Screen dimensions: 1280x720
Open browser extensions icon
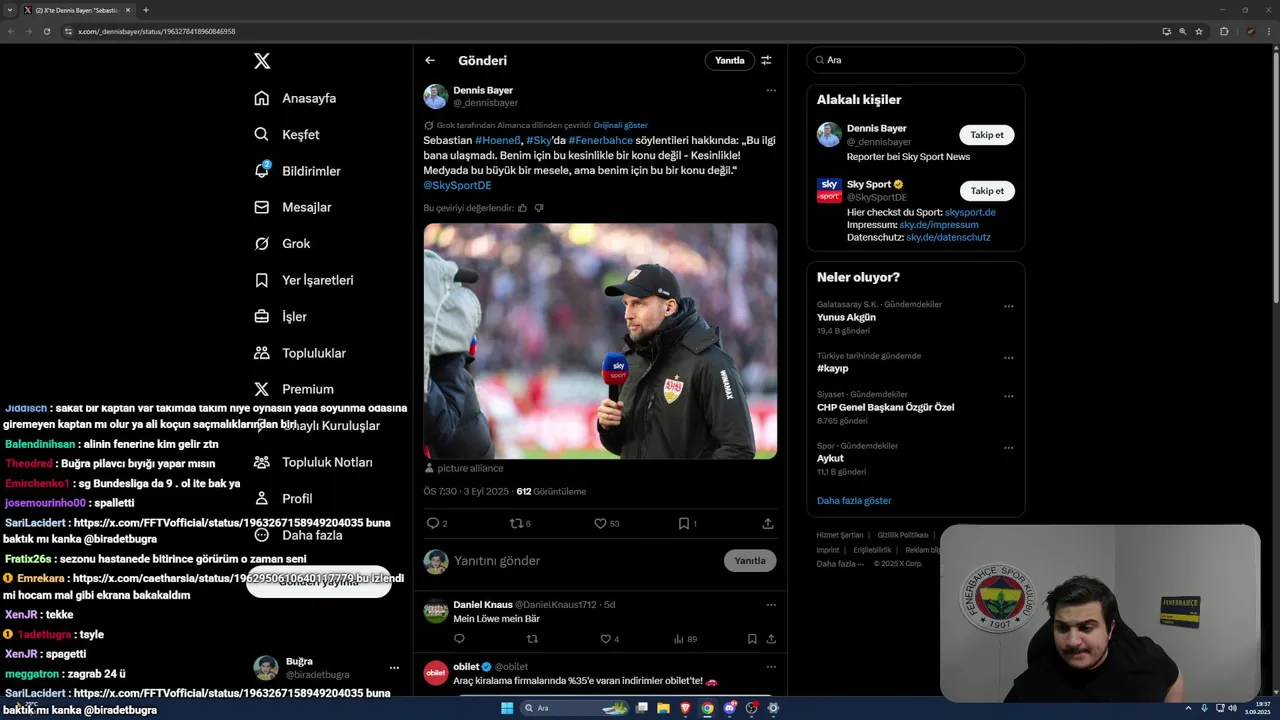[1224, 31]
